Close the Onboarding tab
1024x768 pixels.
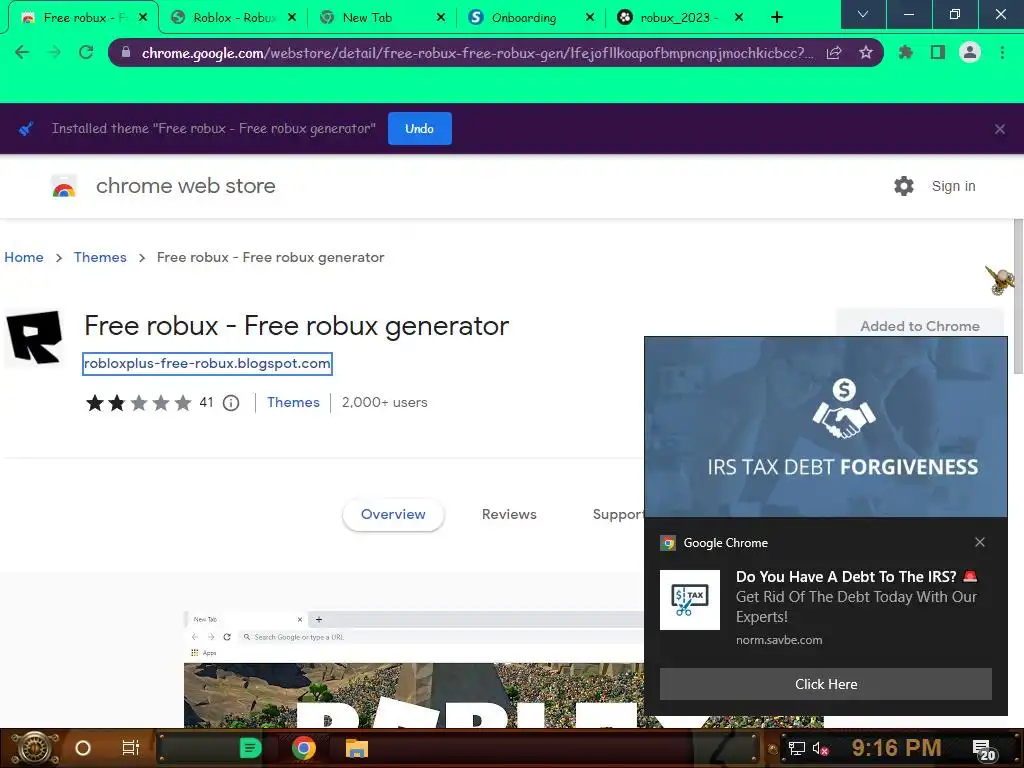pos(590,18)
